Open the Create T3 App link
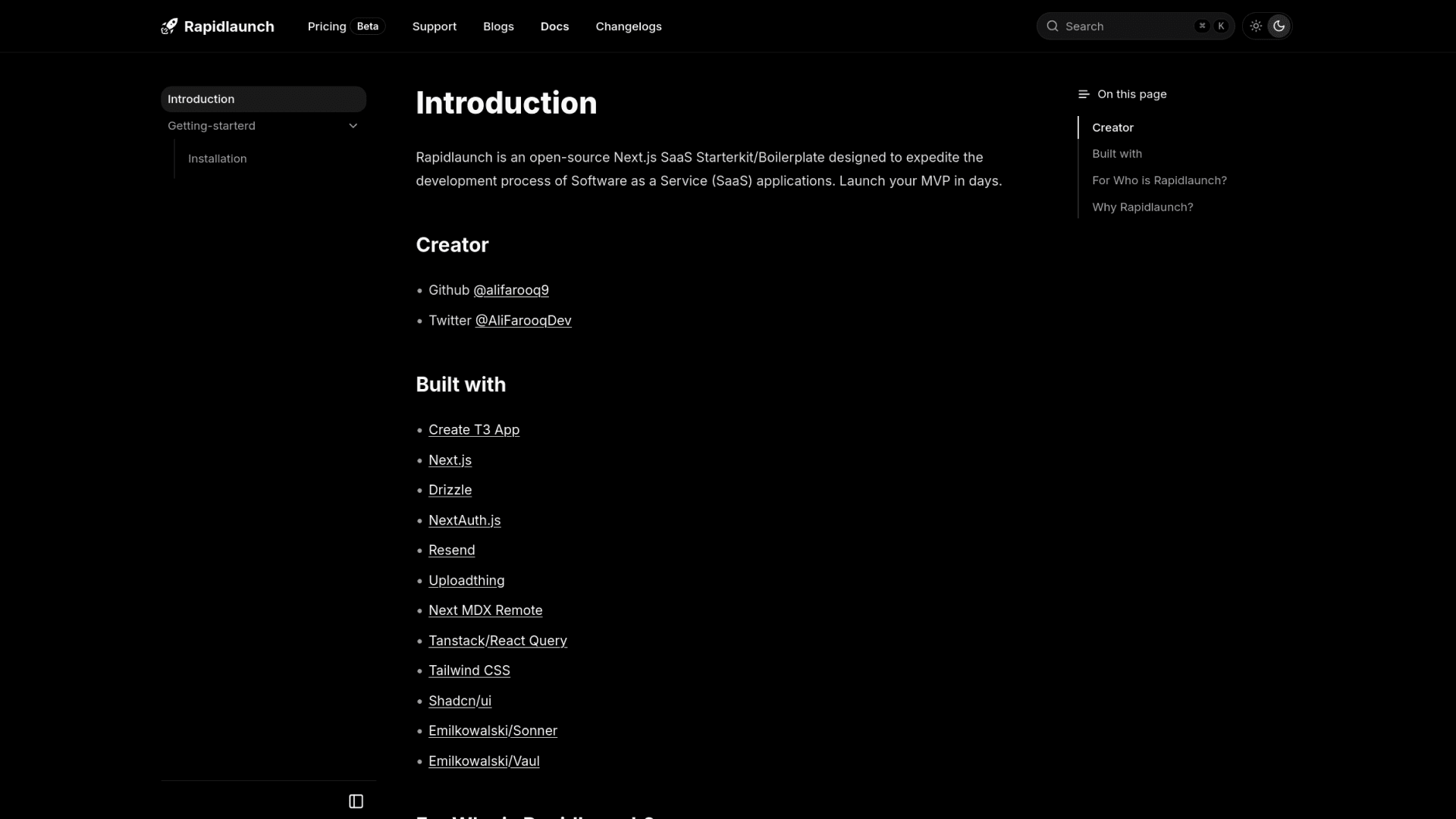This screenshot has width=1456, height=819. coord(474,430)
